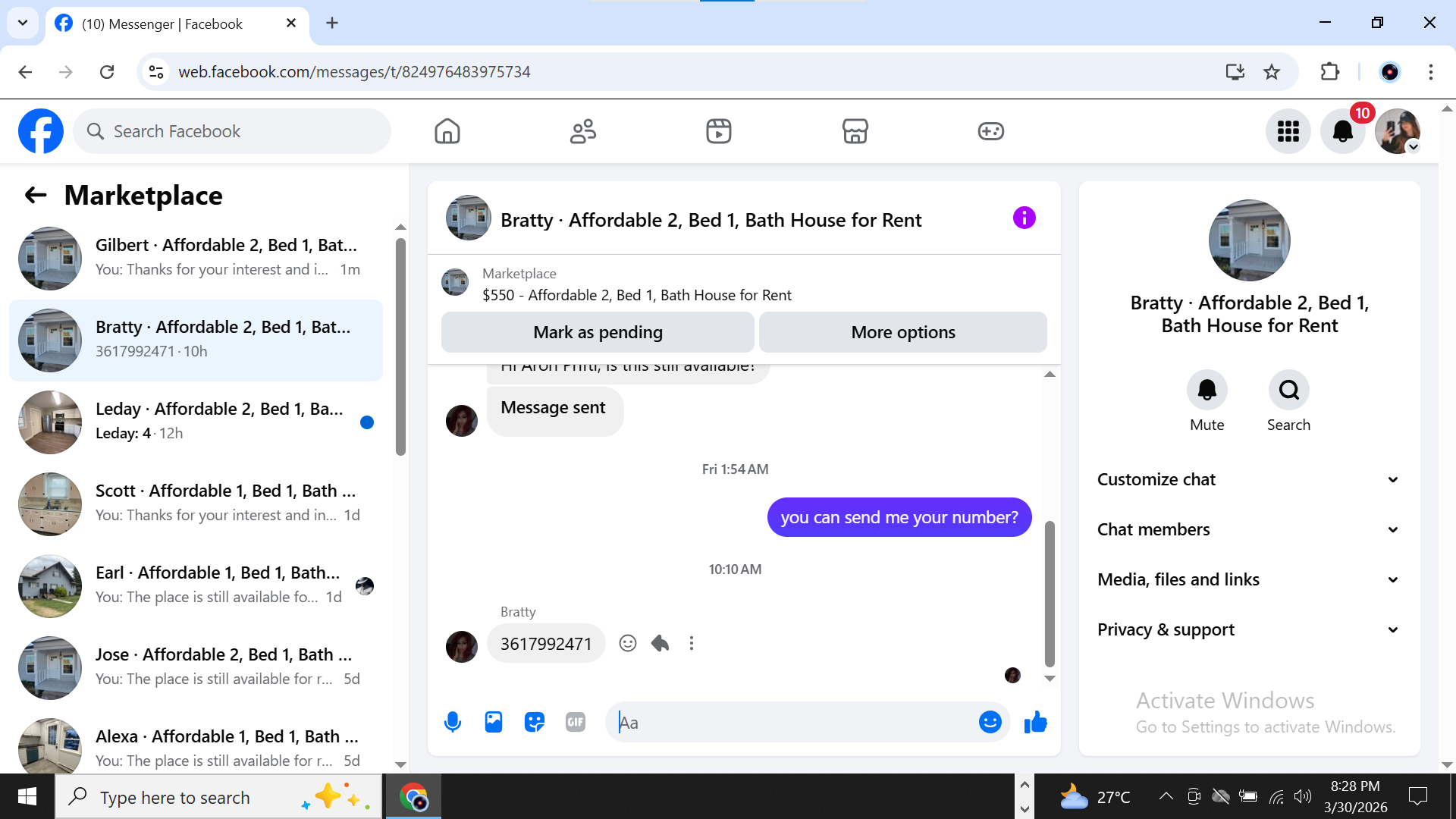1456x819 pixels.
Task: Send a thumbs-up like
Action: [x=1035, y=722]
